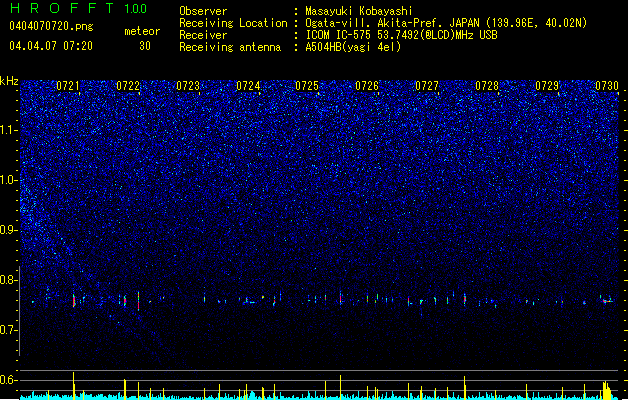The width and height of the screenshot is (629, 400).
Task: Click the meteor label
Action: (142, 31)
